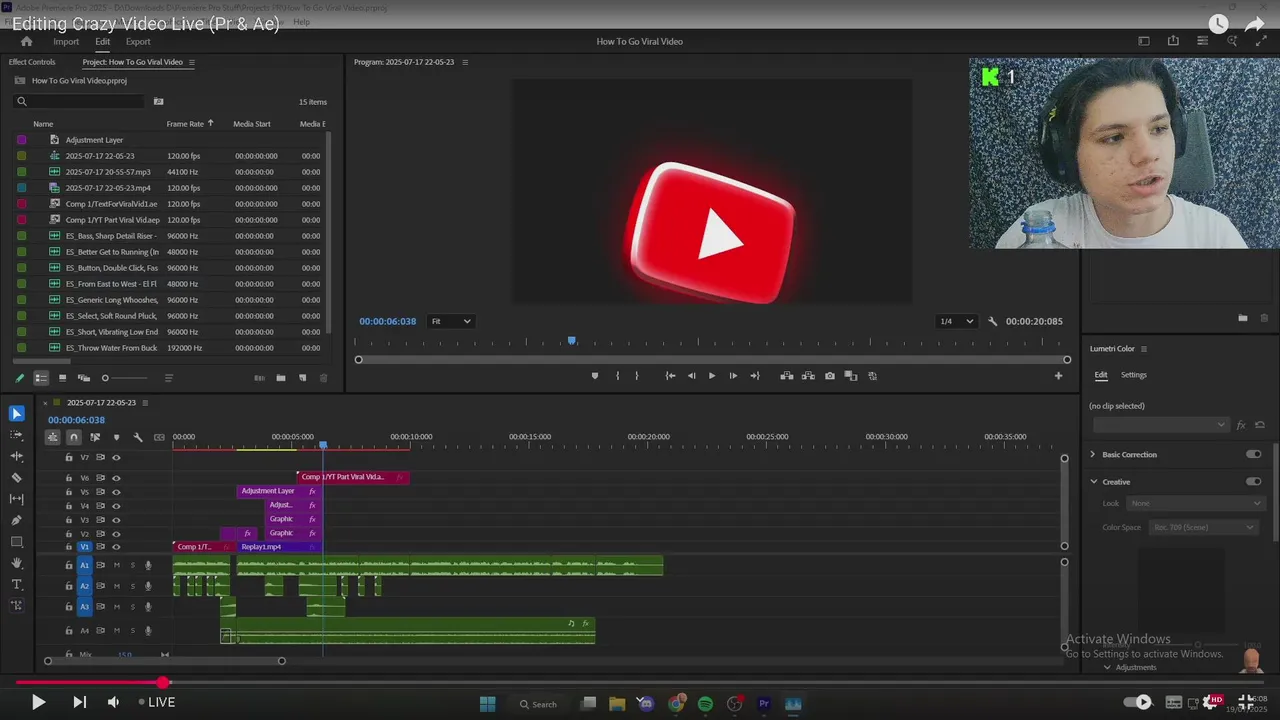Go to Out point in Program monitor

tap(755, 376)
